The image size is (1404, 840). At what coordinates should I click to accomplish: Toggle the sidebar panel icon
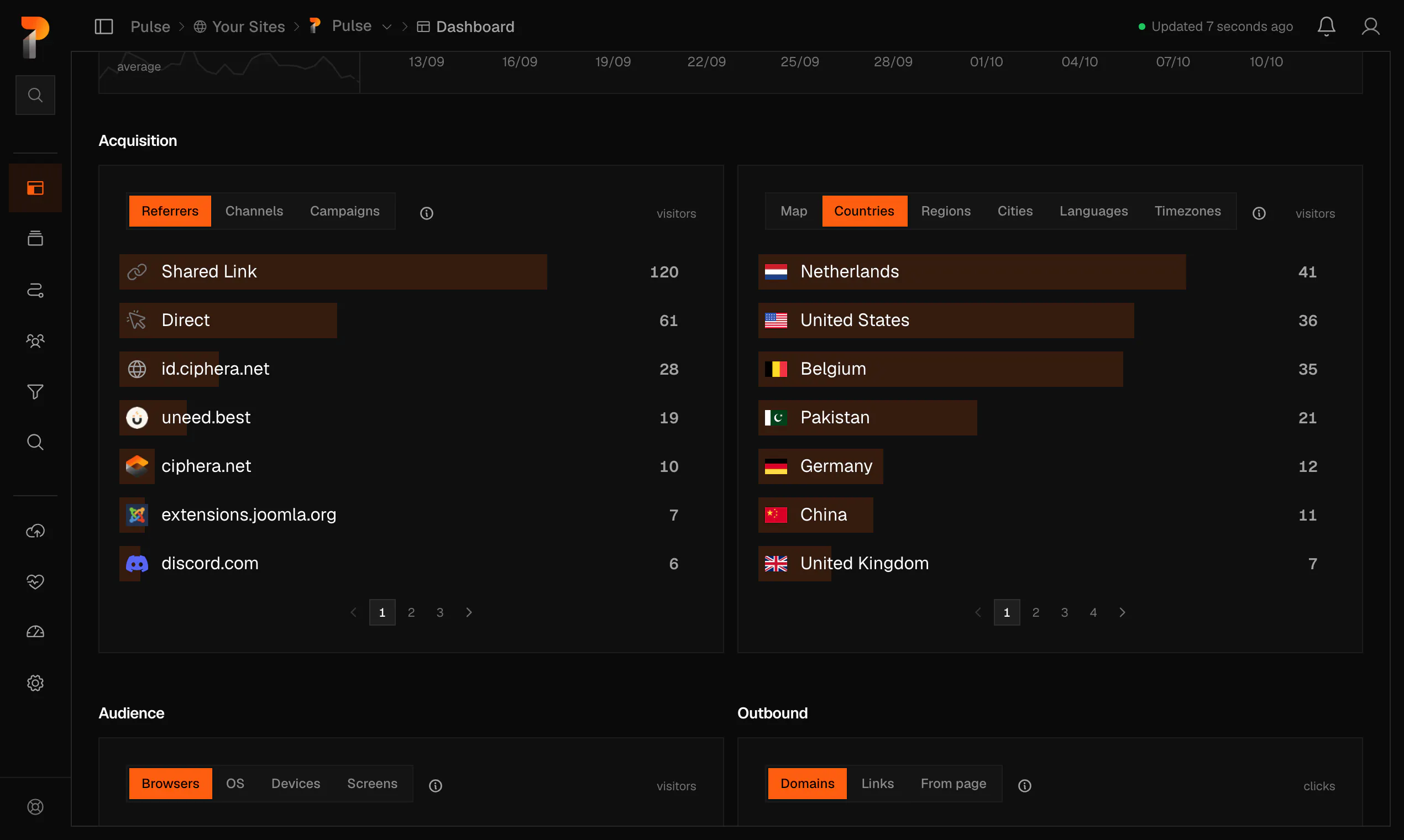[x=103, y=27]
